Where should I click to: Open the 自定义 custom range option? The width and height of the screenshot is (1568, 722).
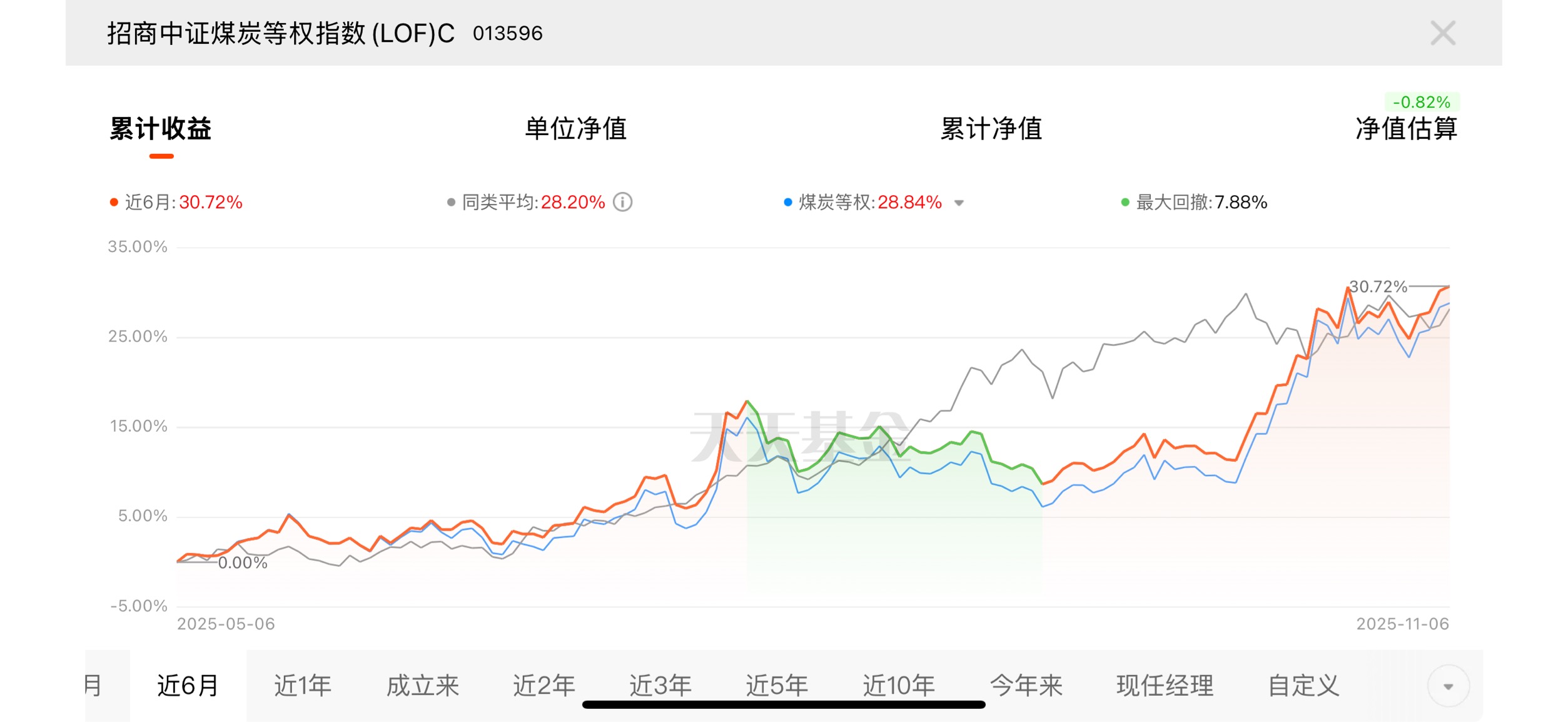[1303, 686]
